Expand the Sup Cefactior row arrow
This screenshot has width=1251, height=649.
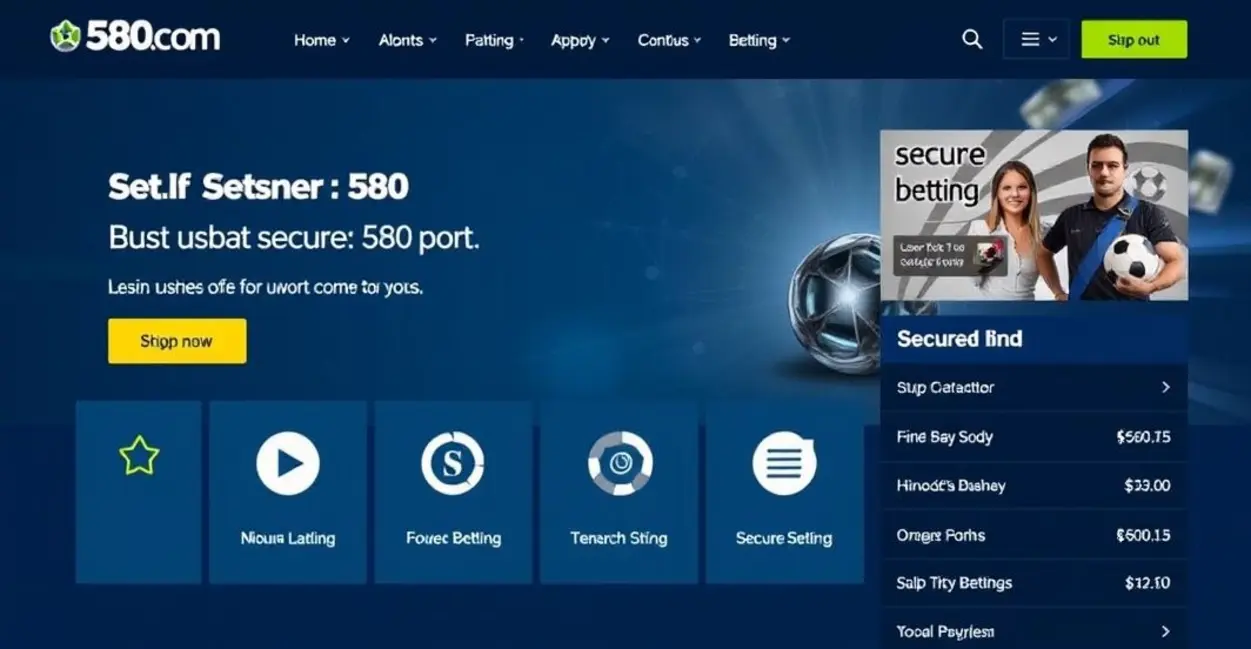tap(1165, 387)
